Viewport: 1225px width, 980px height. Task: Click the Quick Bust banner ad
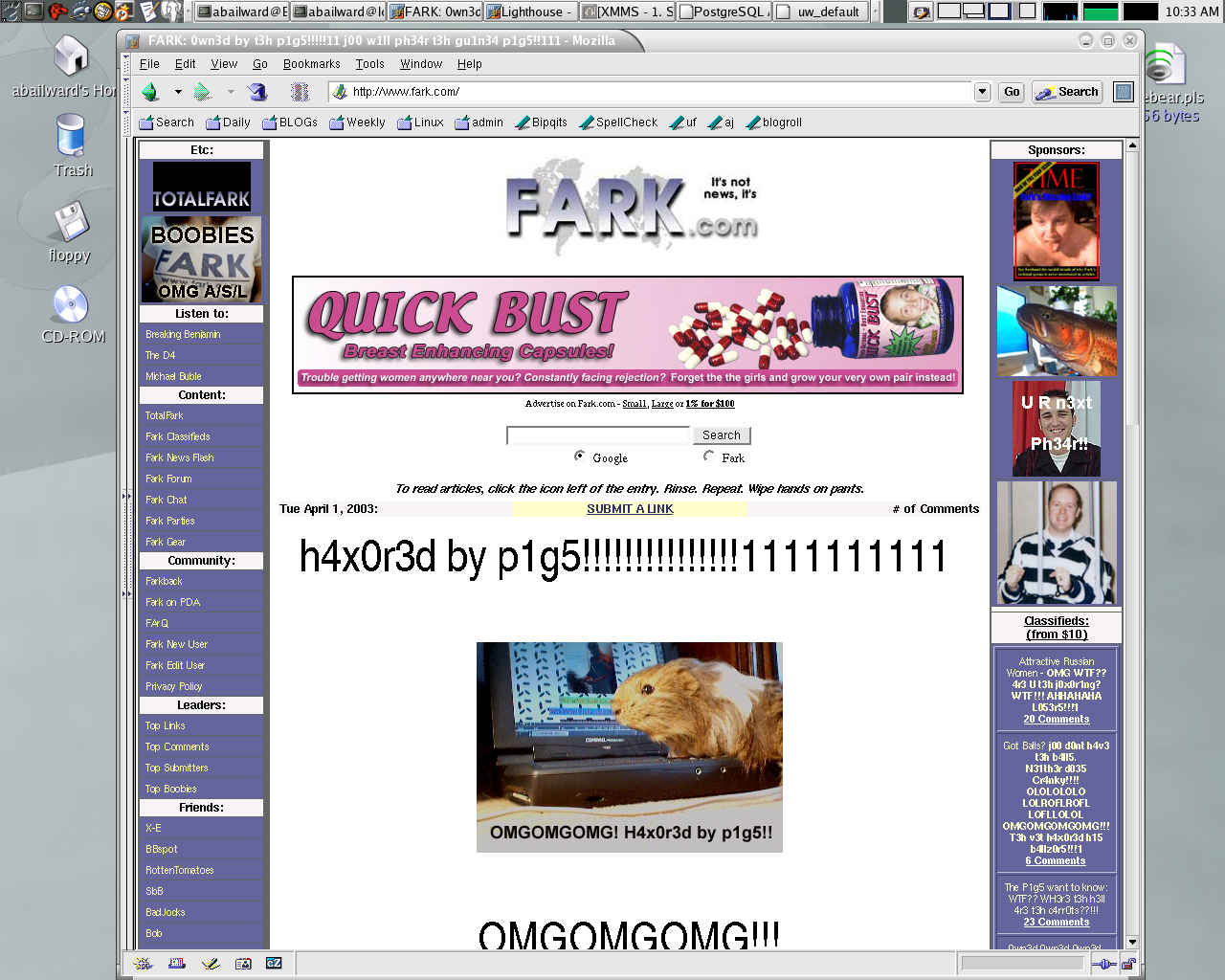click(x=628, y=335)
